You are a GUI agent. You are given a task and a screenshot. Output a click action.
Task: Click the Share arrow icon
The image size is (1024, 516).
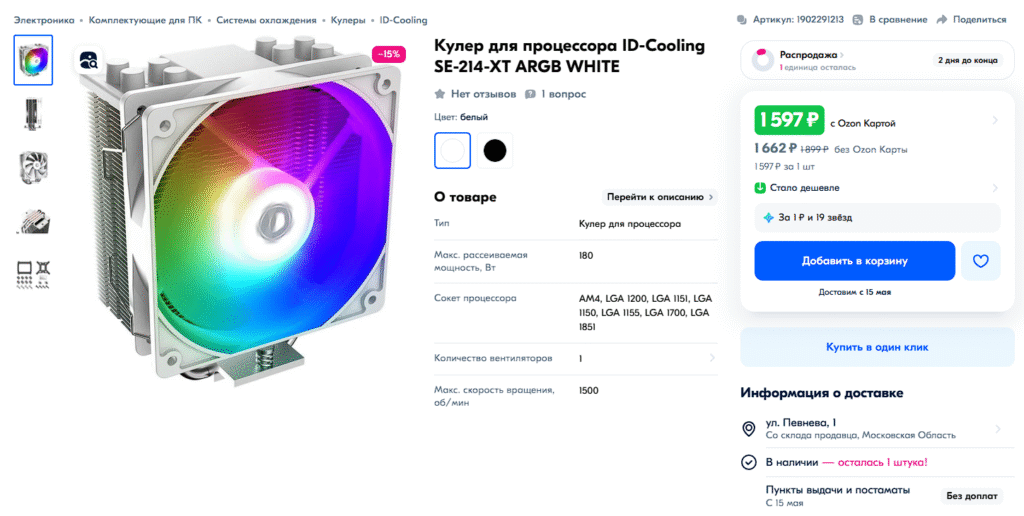[x=941, y=20]
